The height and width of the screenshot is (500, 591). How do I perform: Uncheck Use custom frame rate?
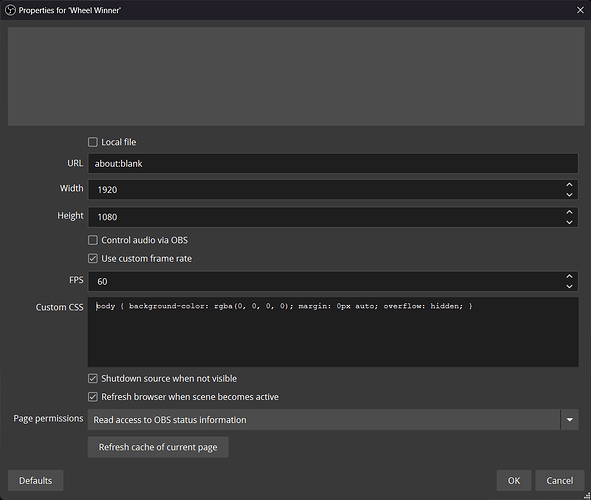93,258
